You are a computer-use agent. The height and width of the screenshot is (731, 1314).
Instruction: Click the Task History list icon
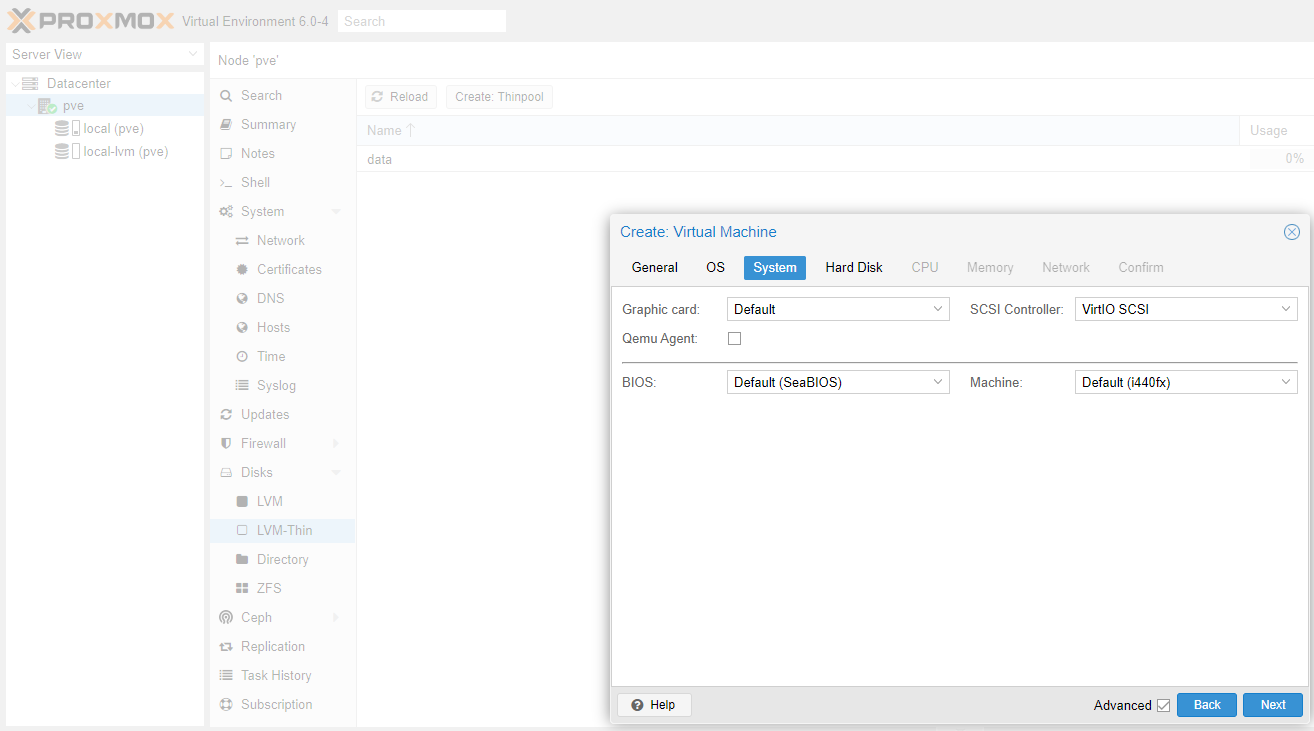[226, 676]
